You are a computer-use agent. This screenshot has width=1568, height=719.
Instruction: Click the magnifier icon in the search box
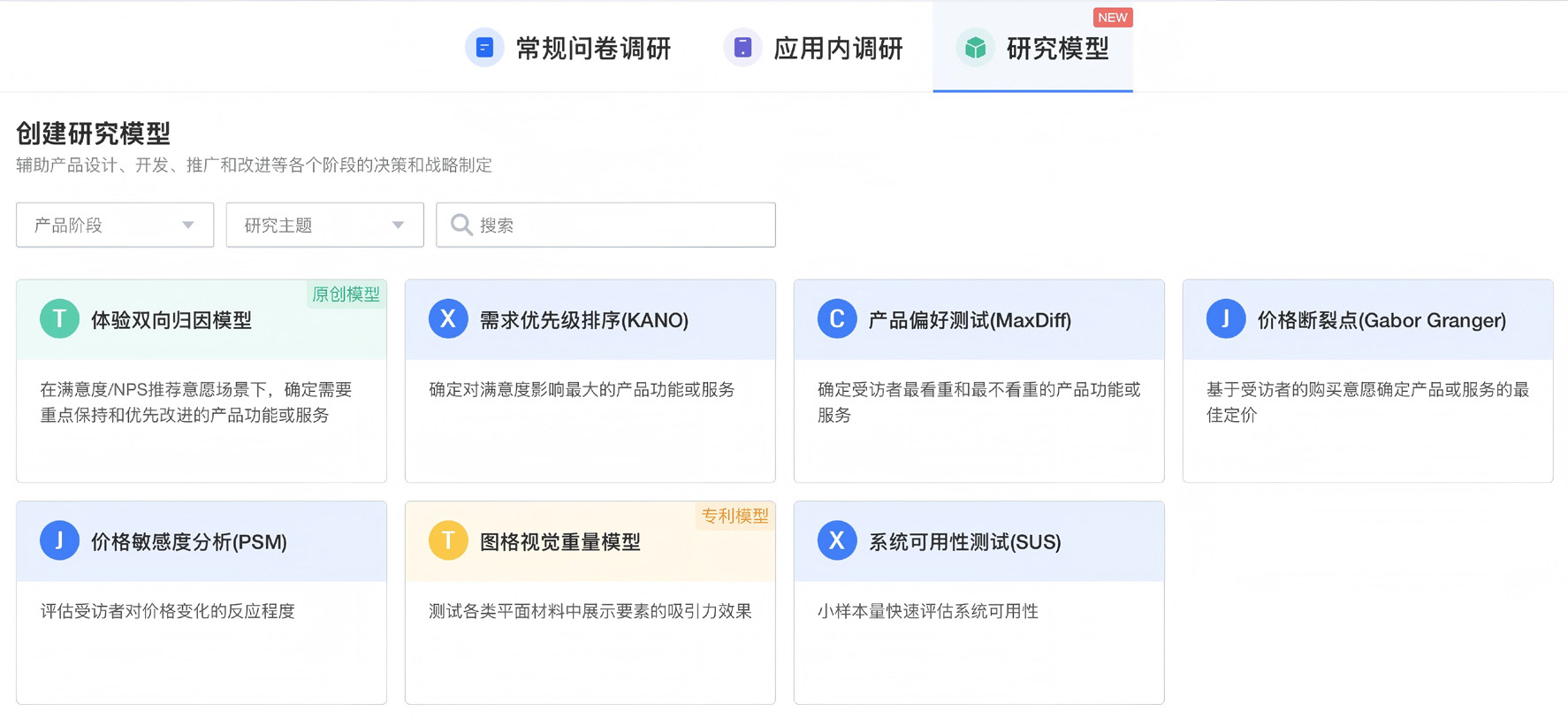tap(461, 225)
